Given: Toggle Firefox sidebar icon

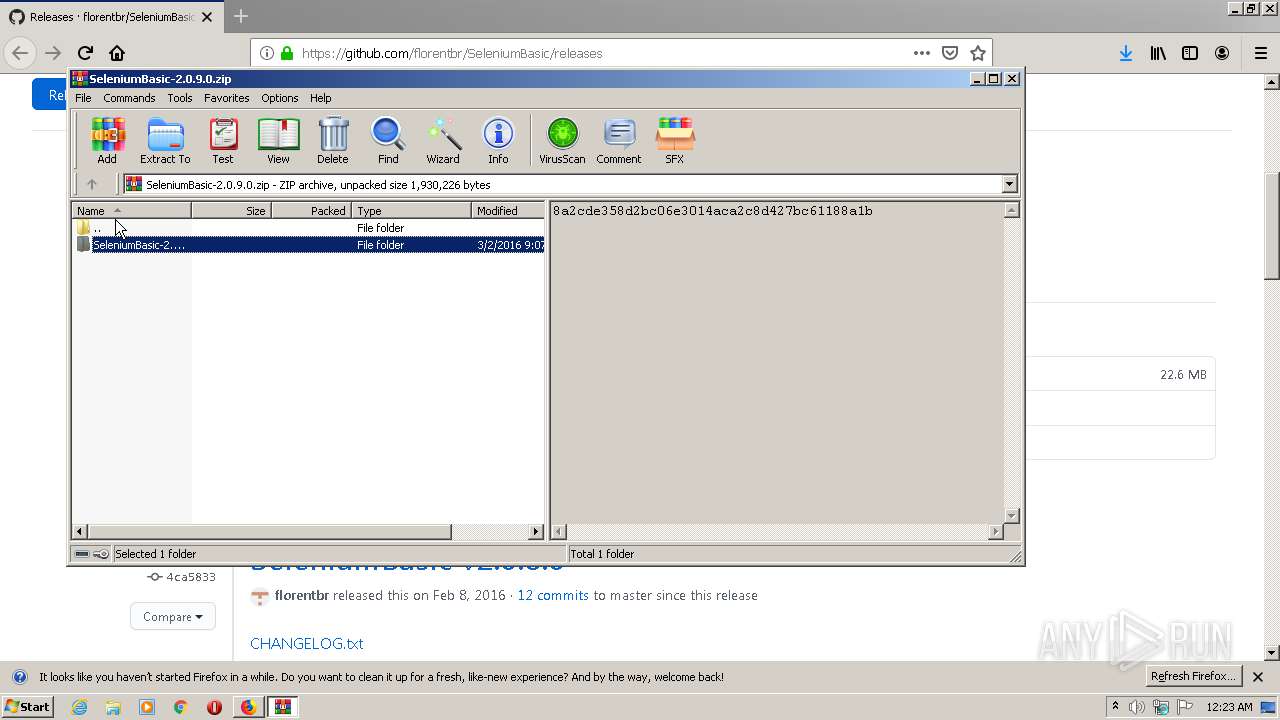Looking at the screenshot, I should (x=1190, y=53).
